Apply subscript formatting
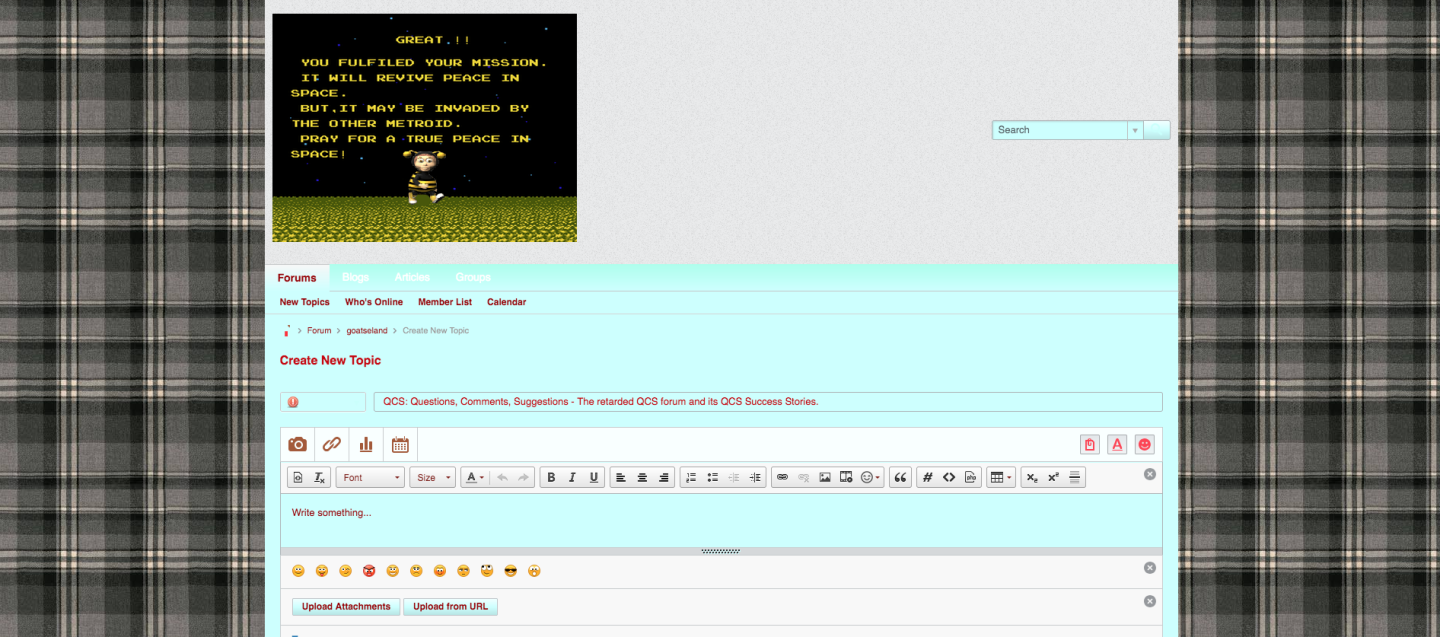This screenshot has width=1440, height=637. coord(1032,478)
